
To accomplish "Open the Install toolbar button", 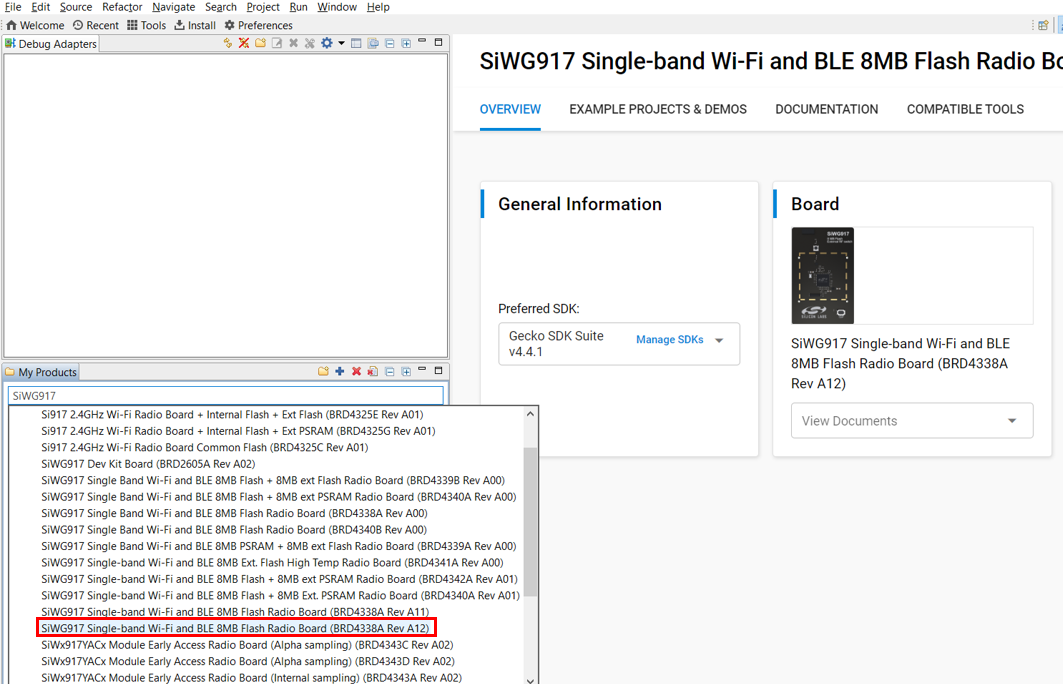I will pyautogui.click(x=195, y=25).
